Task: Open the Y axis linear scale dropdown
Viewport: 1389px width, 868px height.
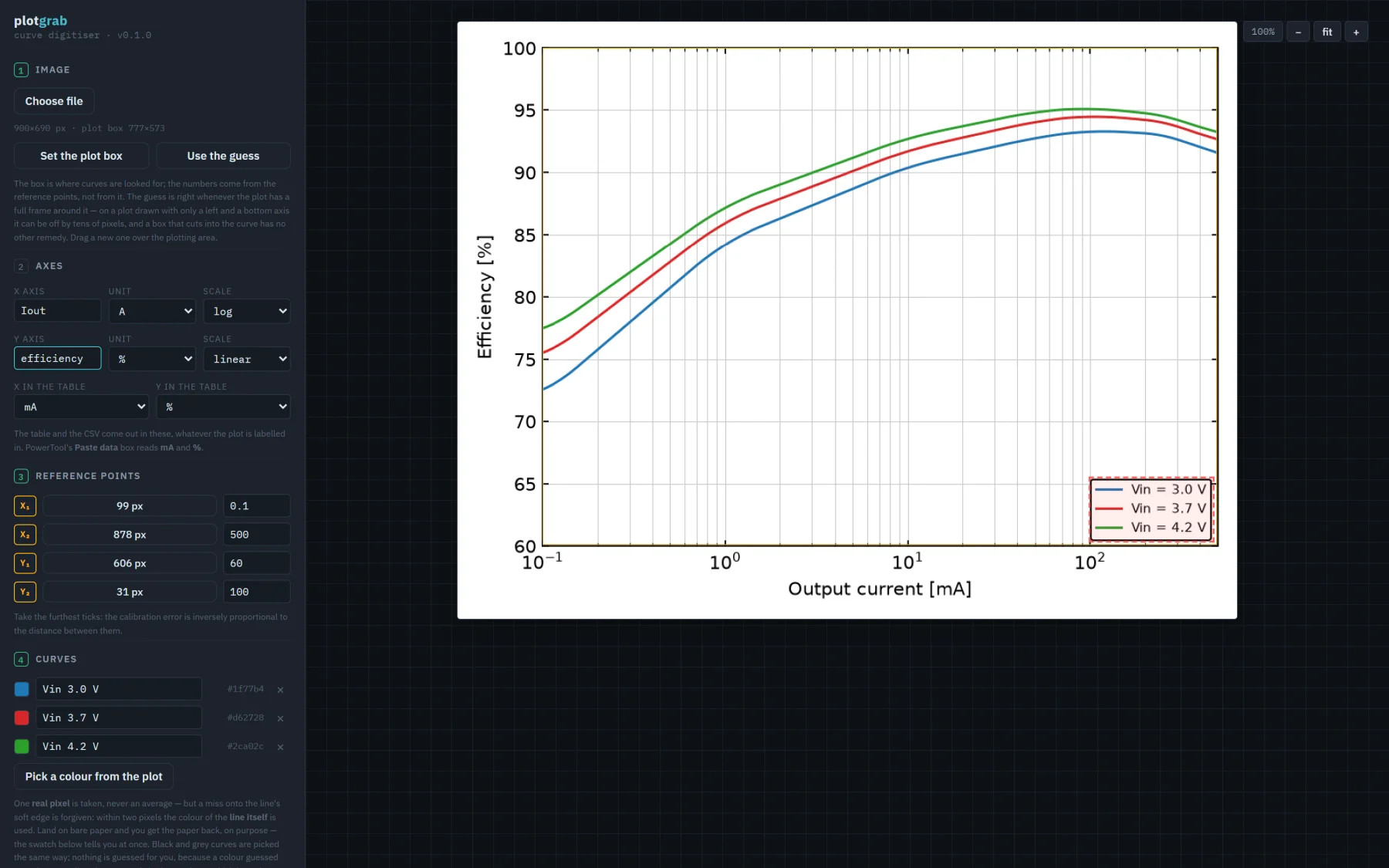Action: 247,359
